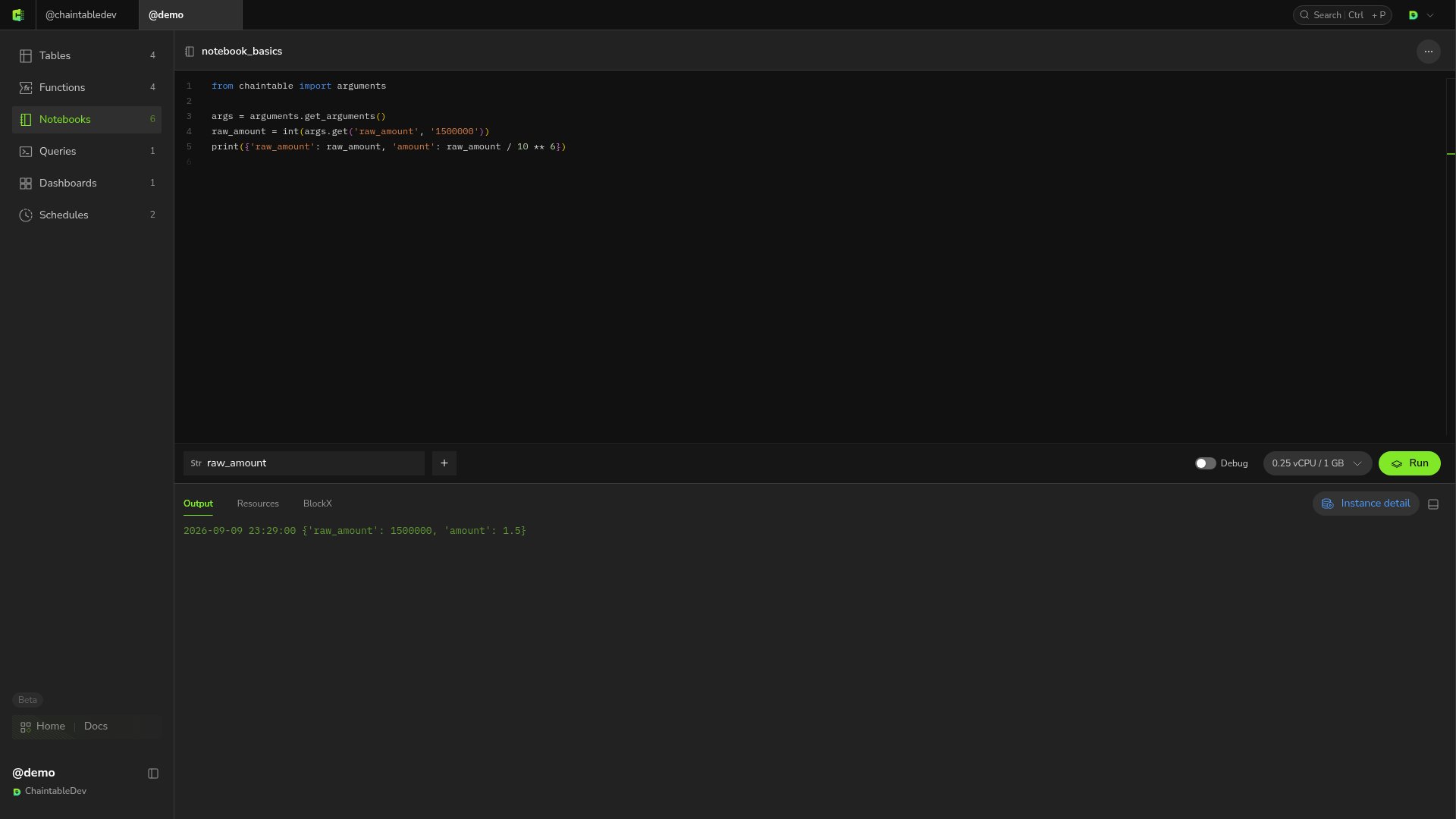Click the green user avatar icon
The image size is (1456, 819).
point(1414,15)
